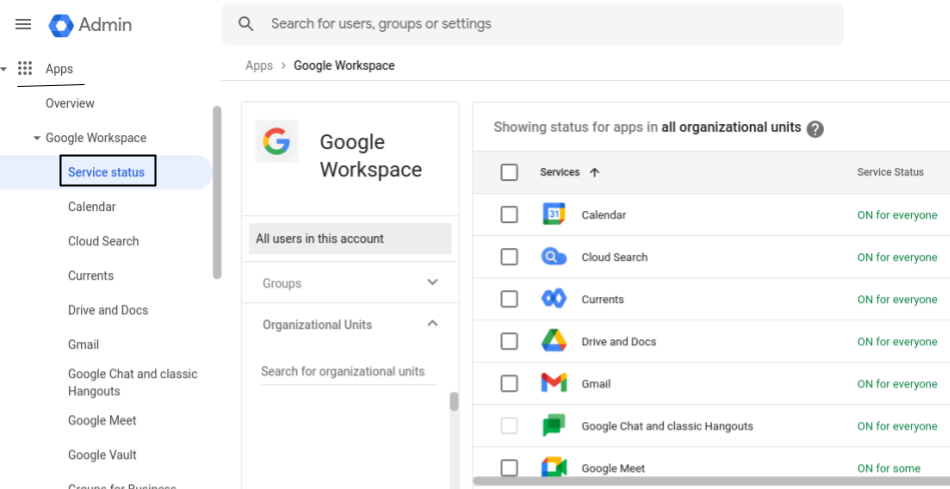Viewport: 950px width, 489px height.
Task: Open the Calendar service name in table
Action: [x=604, y=215]
